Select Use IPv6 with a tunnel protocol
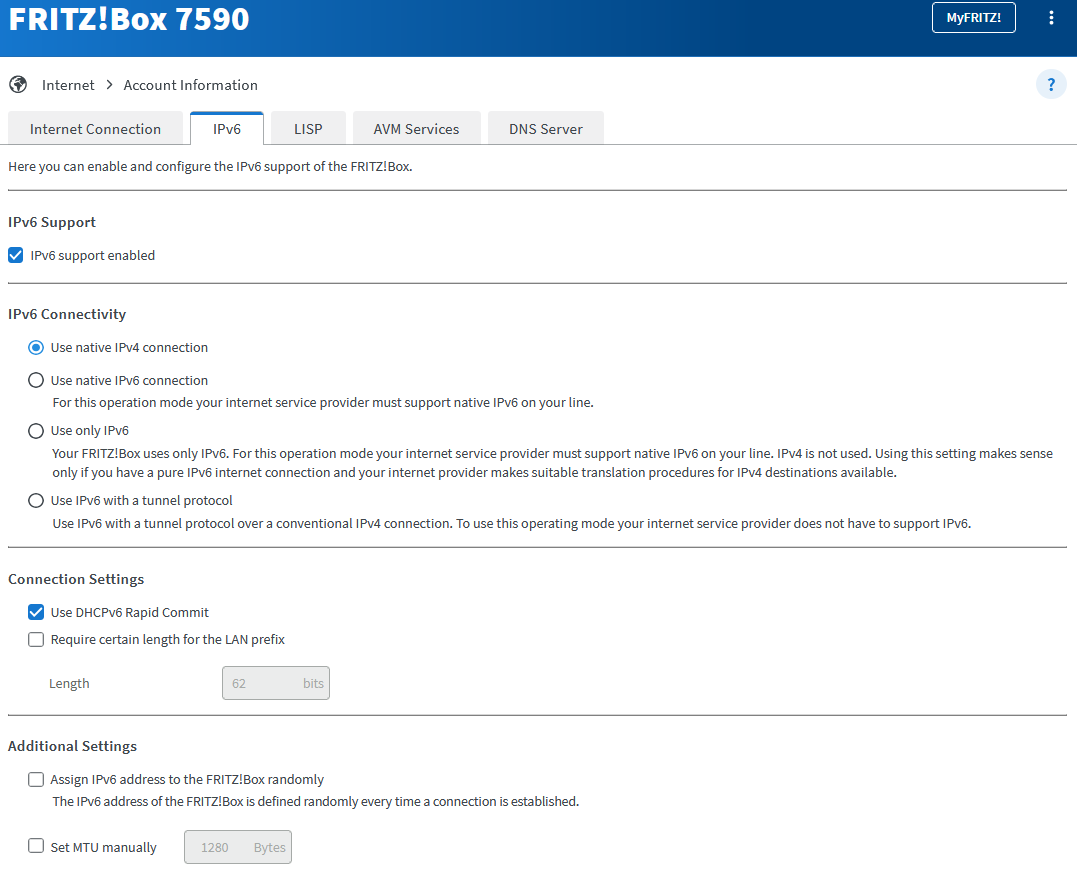Image resolution: width=1077 pixels, height=870 pixels. coord(36,501)
